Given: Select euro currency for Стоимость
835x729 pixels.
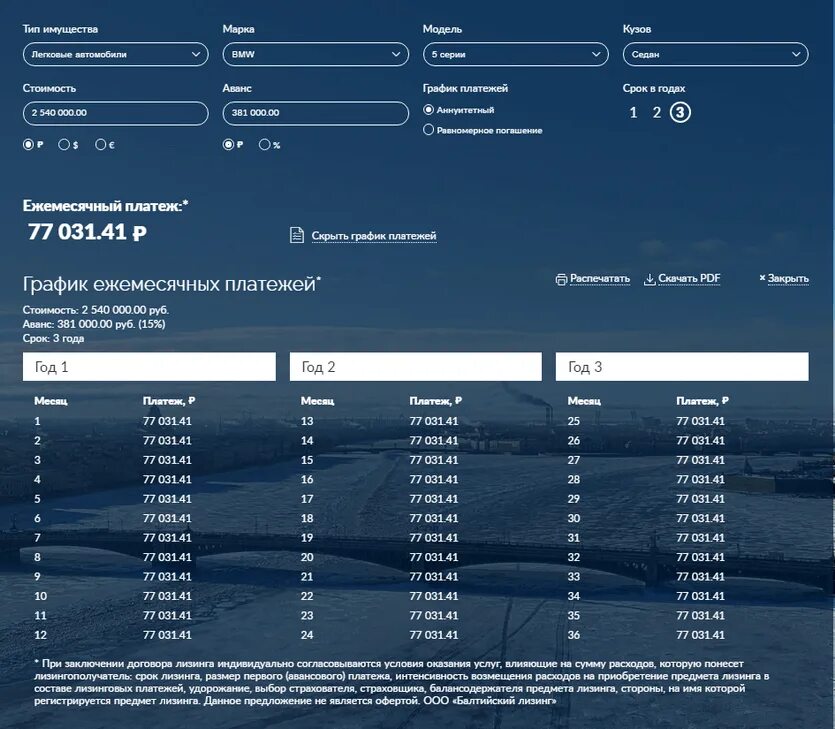Looking at the screenshot, I should pos(101,144).
